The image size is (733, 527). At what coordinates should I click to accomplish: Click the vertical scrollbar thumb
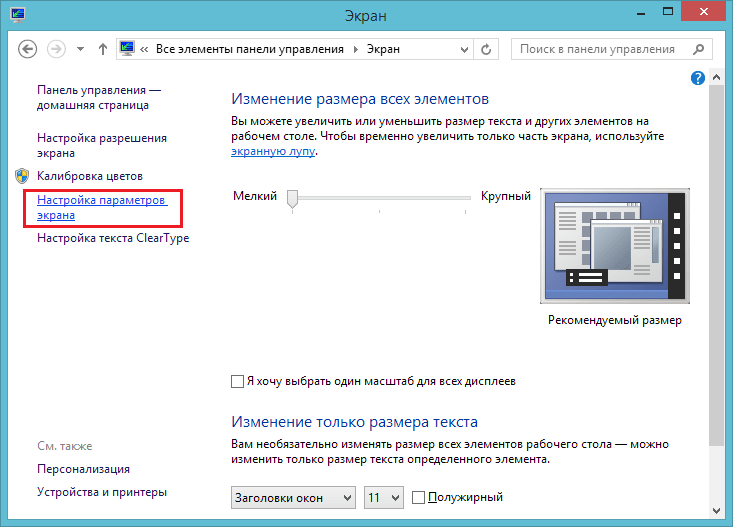click(716, 266)
